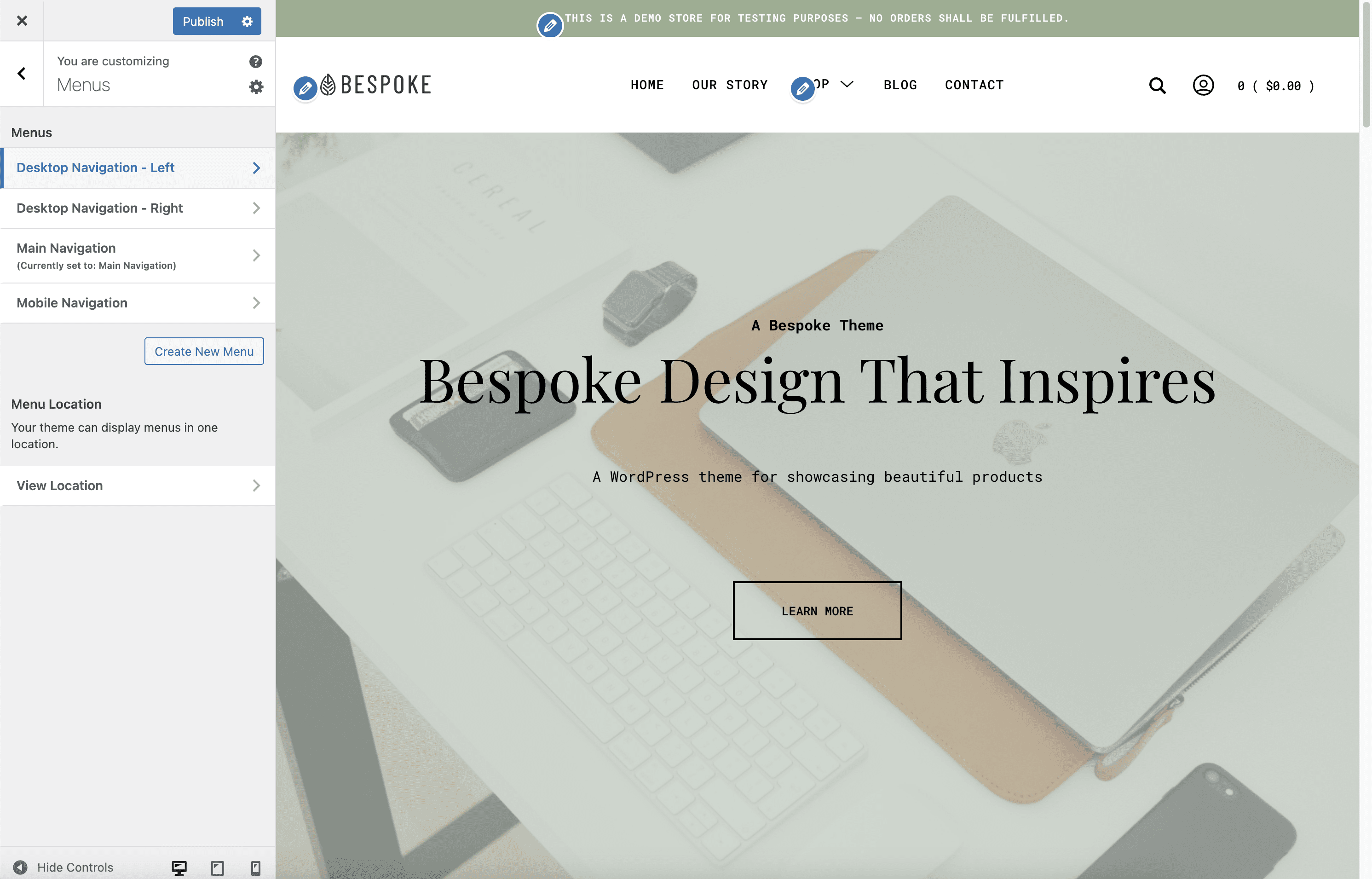Image resolution: width=1372 pixels, height=879 pixels.
Task: Open the cart showing $0.00 total
Action: click(1275, 86)
